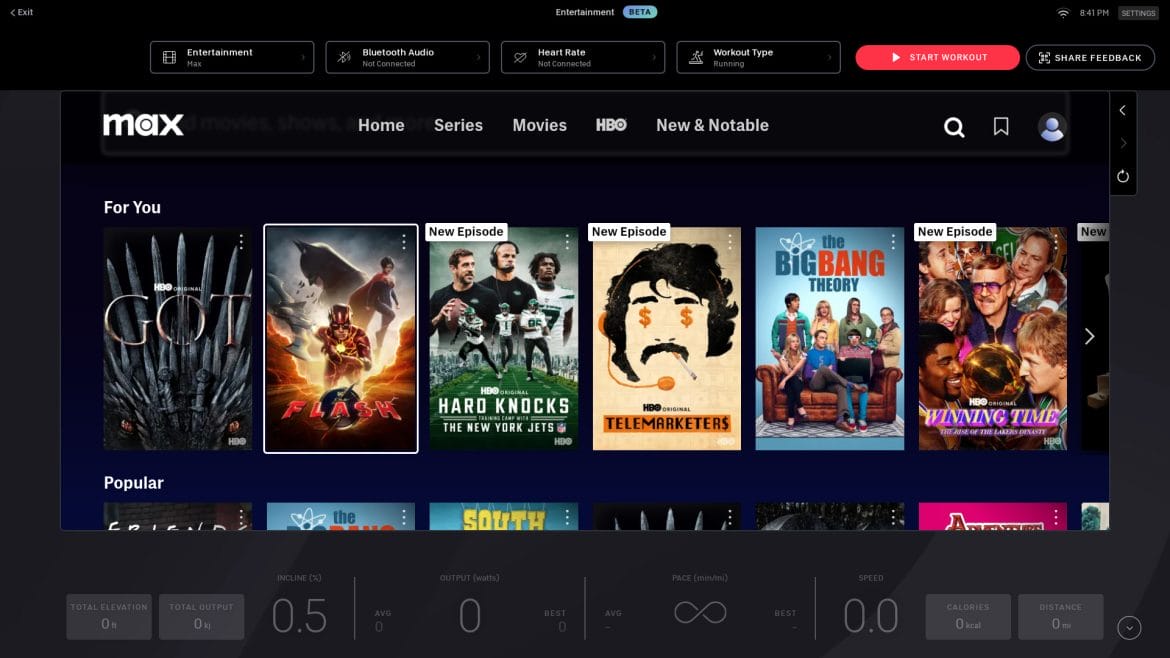Switch to the Movies tab

[539, 125]
